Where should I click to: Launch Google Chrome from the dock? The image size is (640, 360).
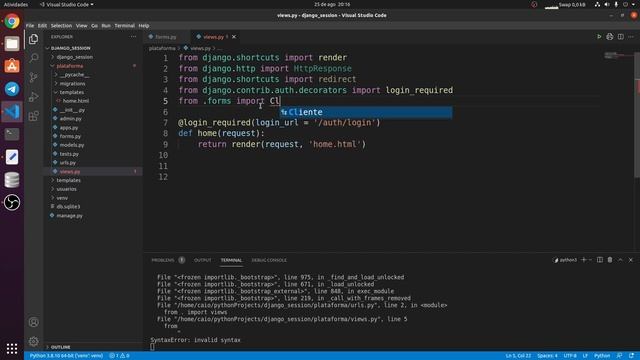[12, 21]
